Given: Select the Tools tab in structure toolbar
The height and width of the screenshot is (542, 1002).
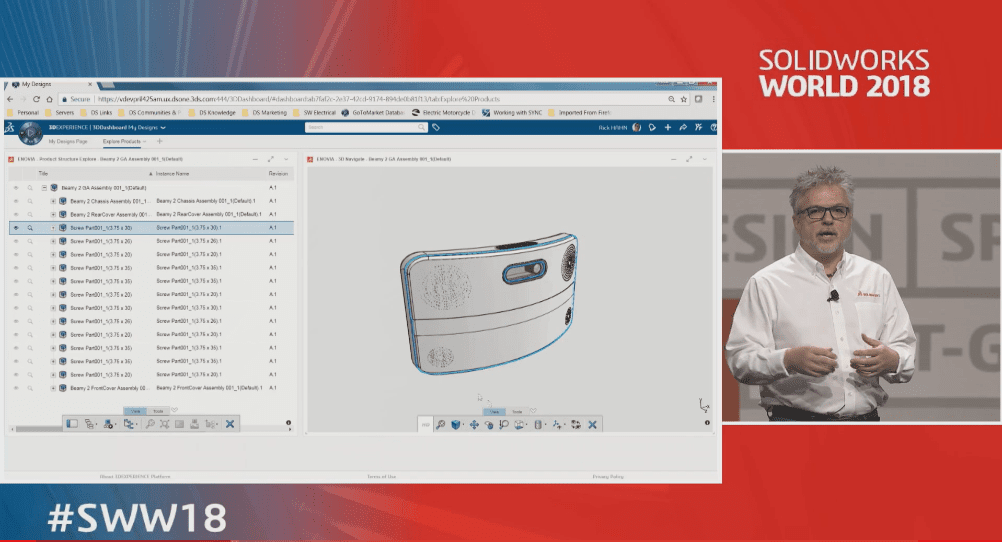Looking at the screenshot, I should click(158, 411).
